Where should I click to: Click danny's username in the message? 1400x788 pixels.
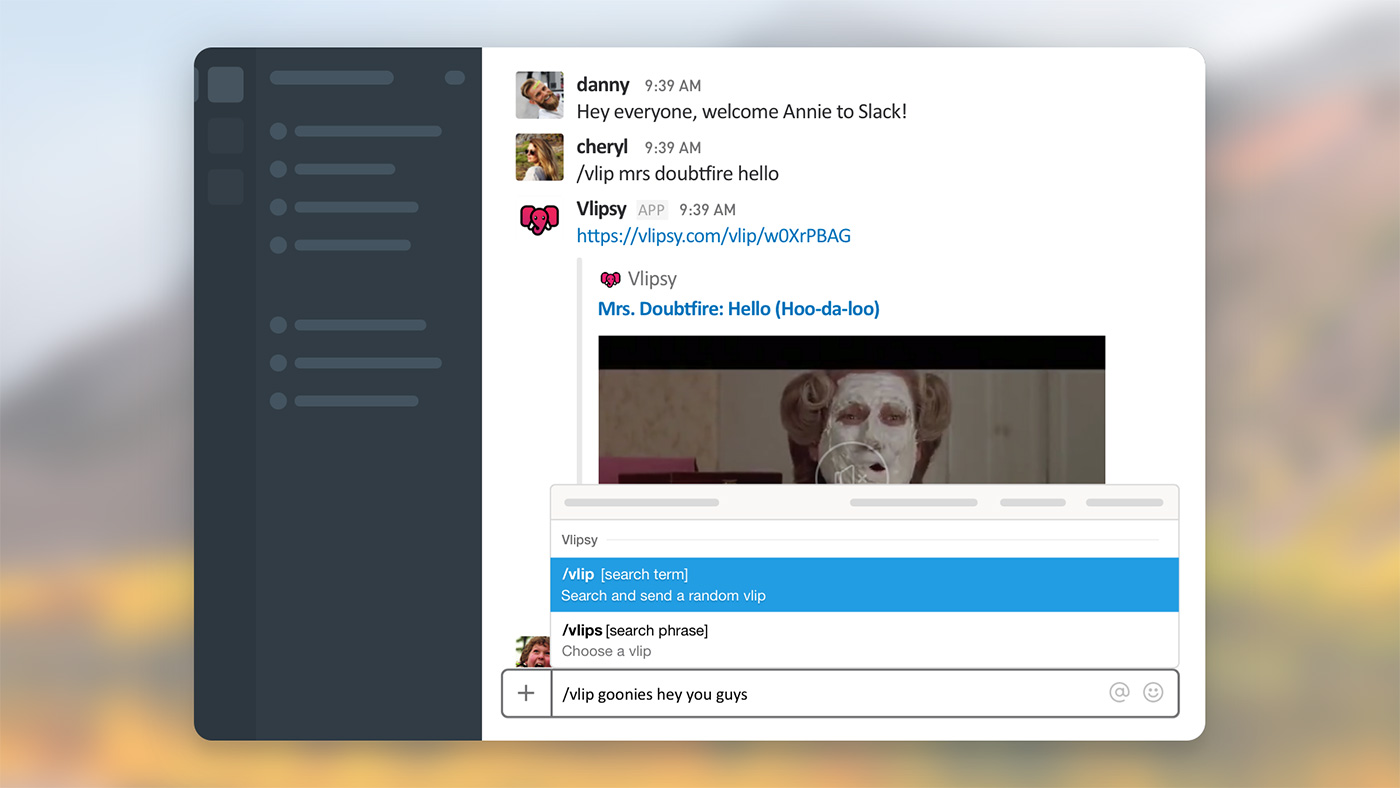click(603, 85)
